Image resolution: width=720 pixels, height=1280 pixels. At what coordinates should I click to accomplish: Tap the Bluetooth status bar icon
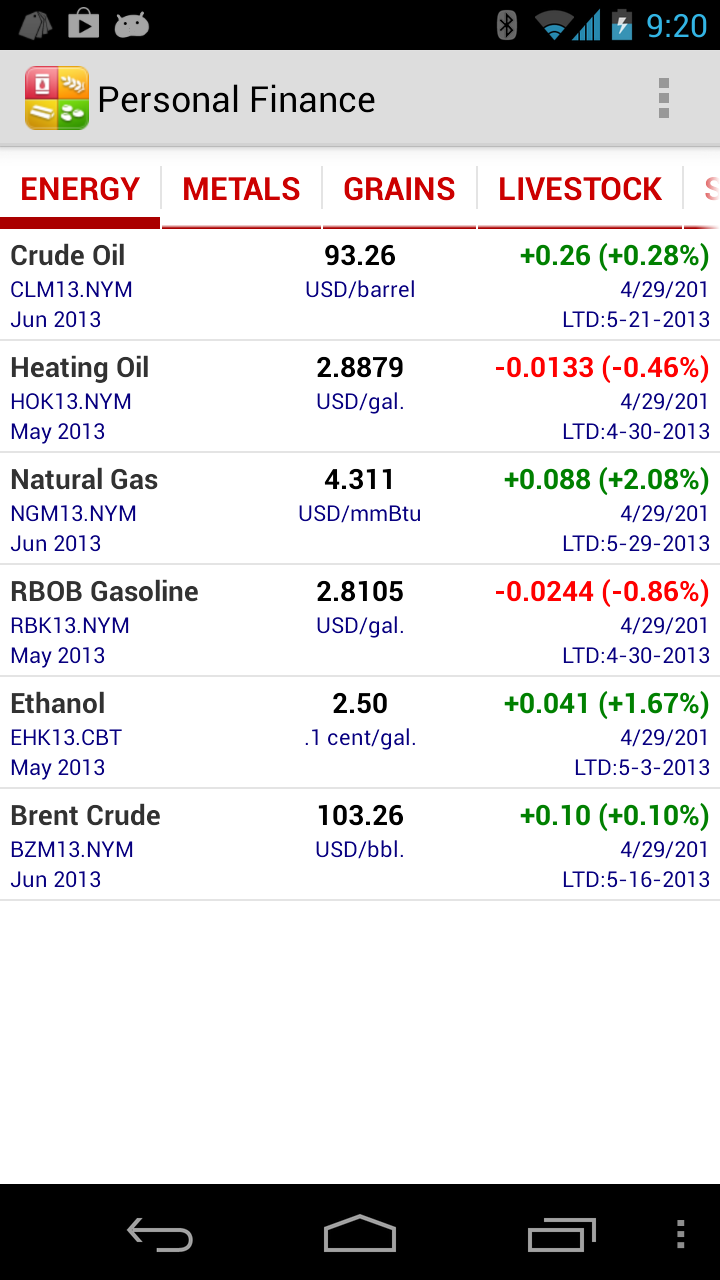point(507,25)
